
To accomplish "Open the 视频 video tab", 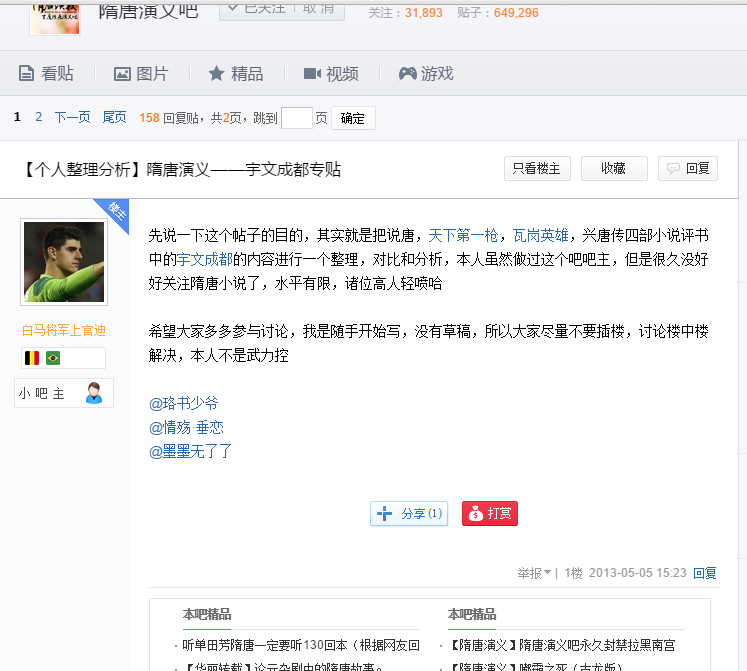I will [x=331, y=73].
